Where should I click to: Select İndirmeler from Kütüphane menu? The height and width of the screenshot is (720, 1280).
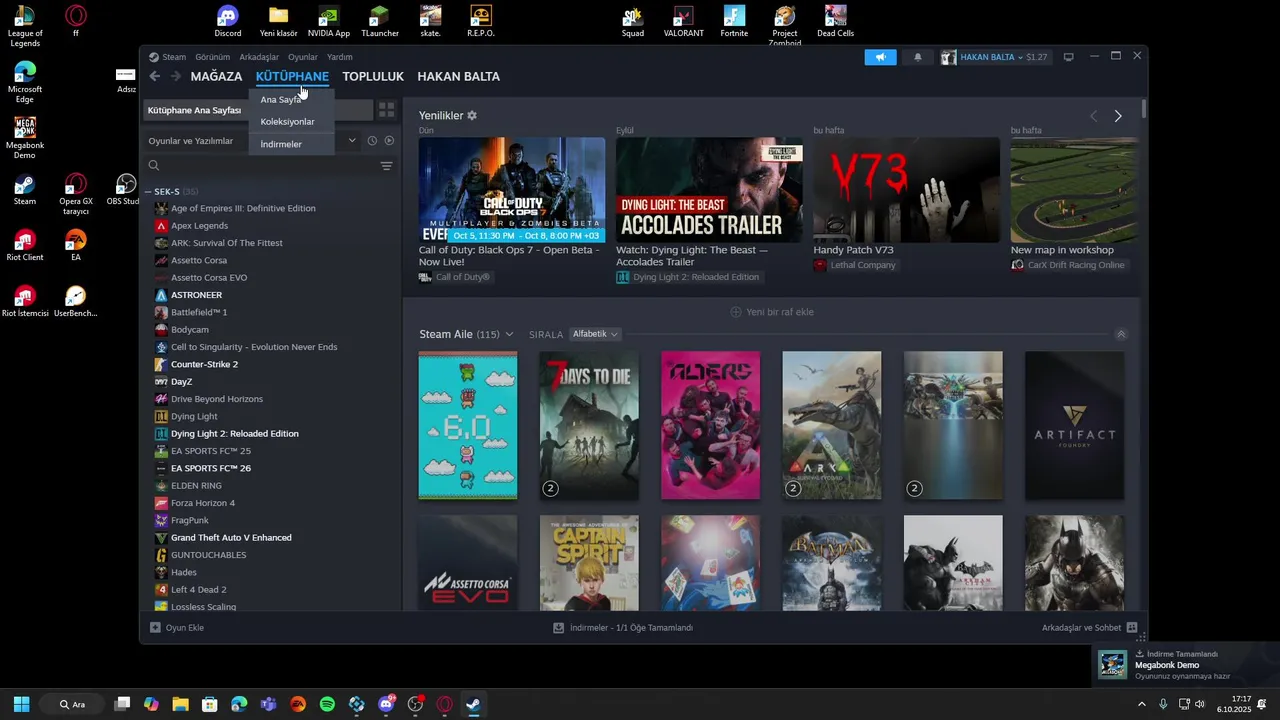pyautogui.click(x=281, y=144)
